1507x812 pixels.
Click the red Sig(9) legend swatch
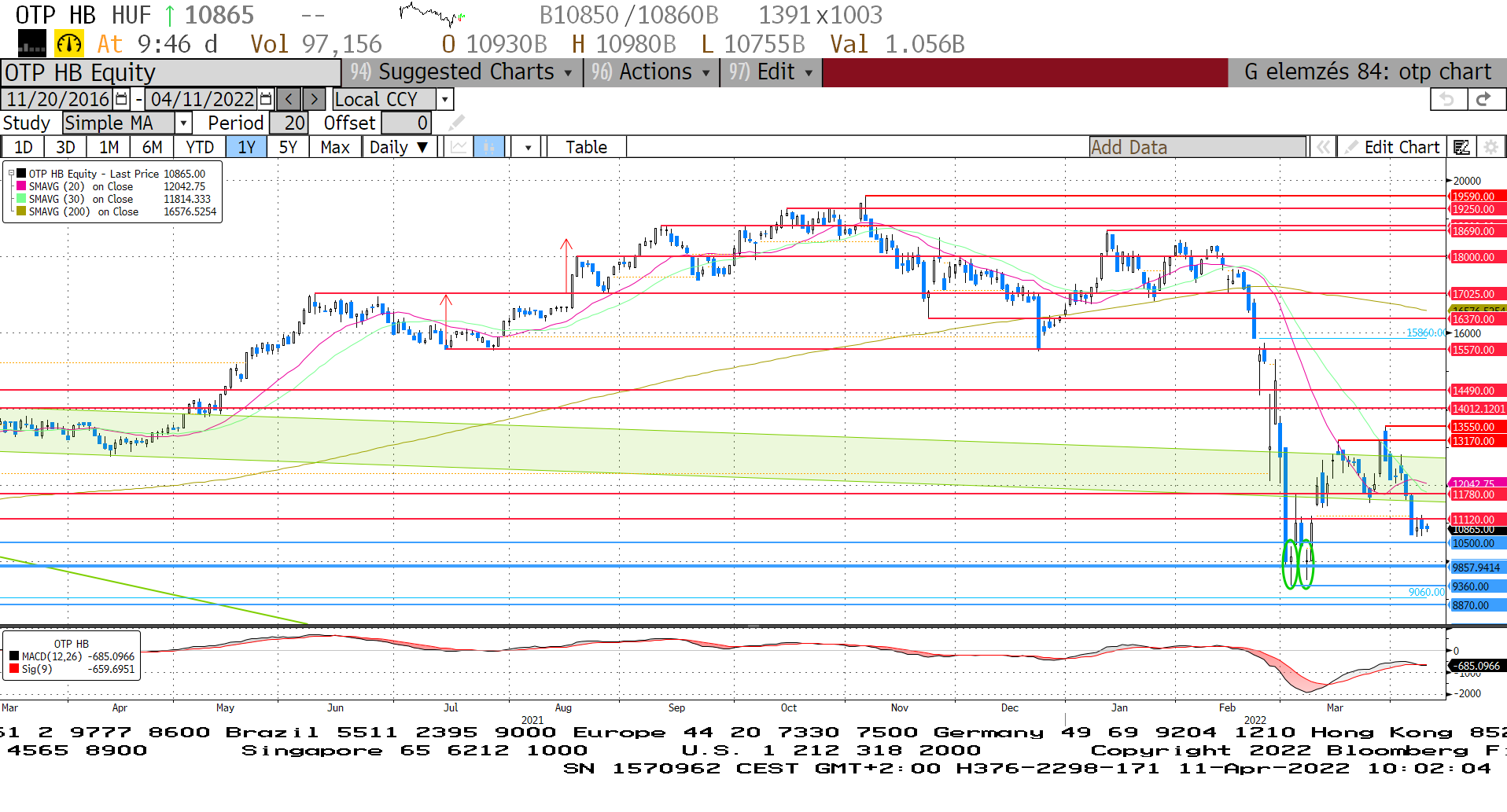pyautogui.click(x=14, y=669)
